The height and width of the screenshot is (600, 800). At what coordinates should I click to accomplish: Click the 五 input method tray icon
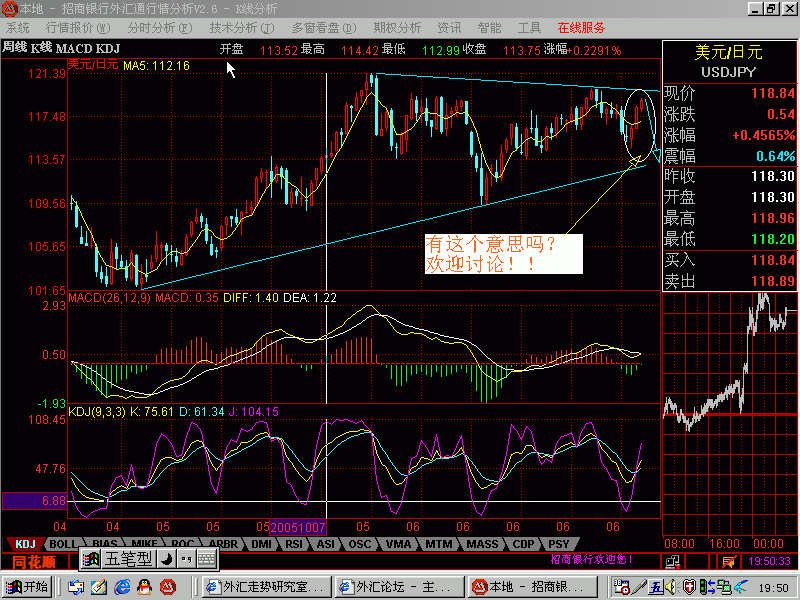(656, 587)
